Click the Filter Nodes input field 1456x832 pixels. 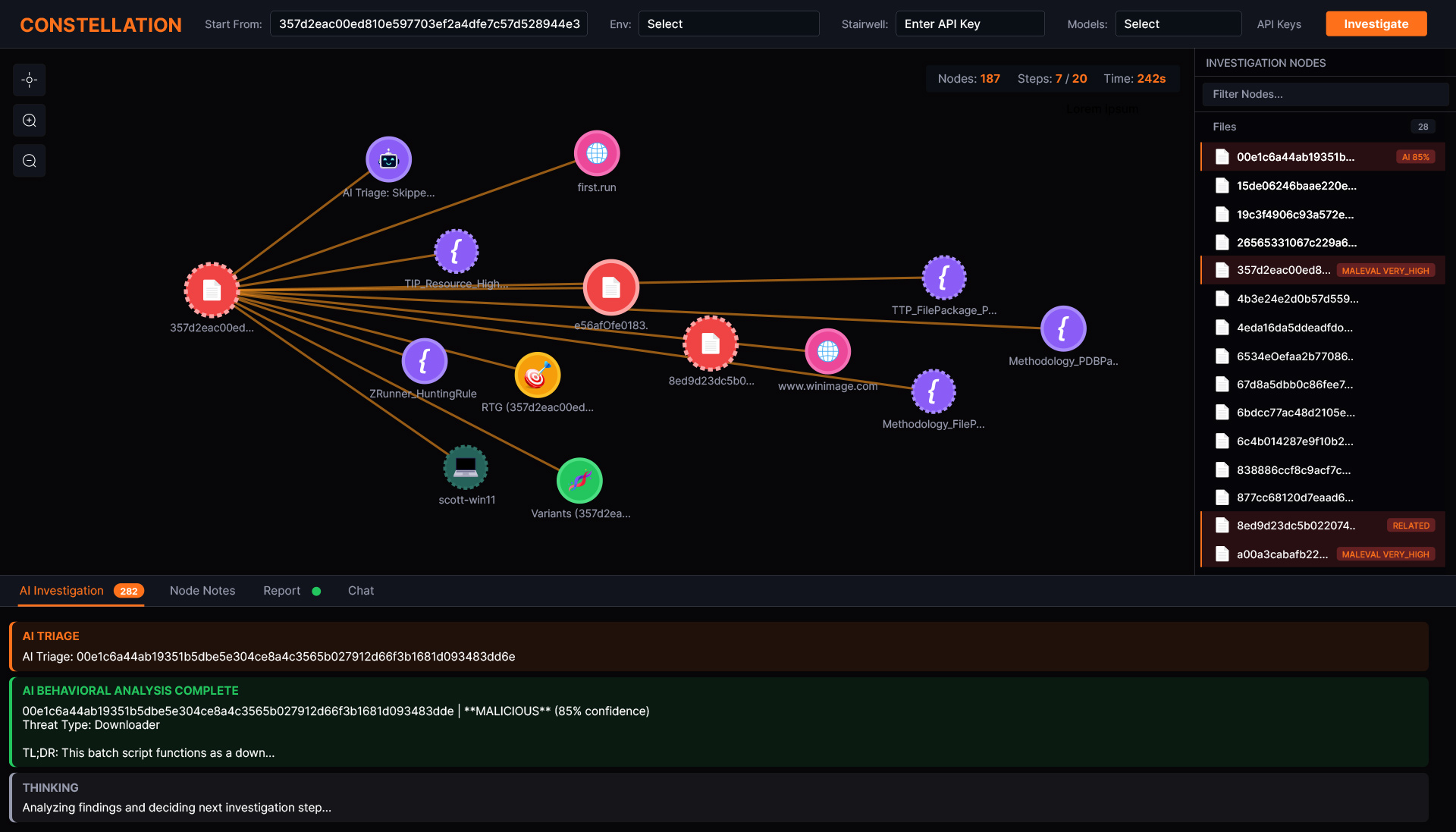[1325, 94]
